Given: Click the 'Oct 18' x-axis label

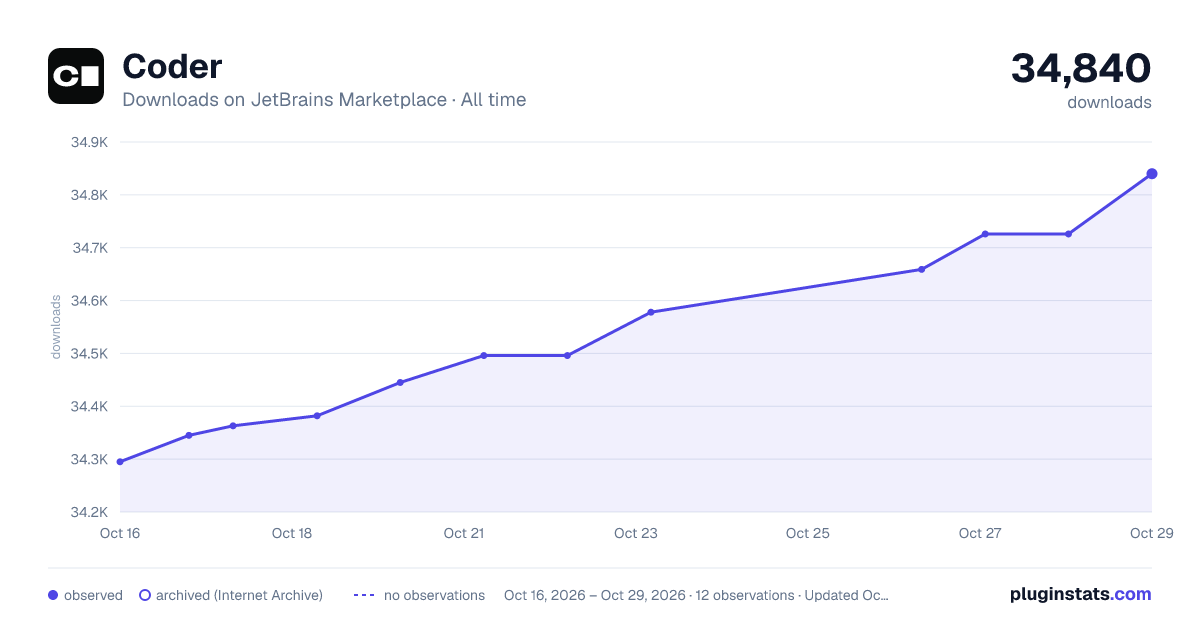Looking at the screenshot, I should pyautogui.click(x=292, y=533).
